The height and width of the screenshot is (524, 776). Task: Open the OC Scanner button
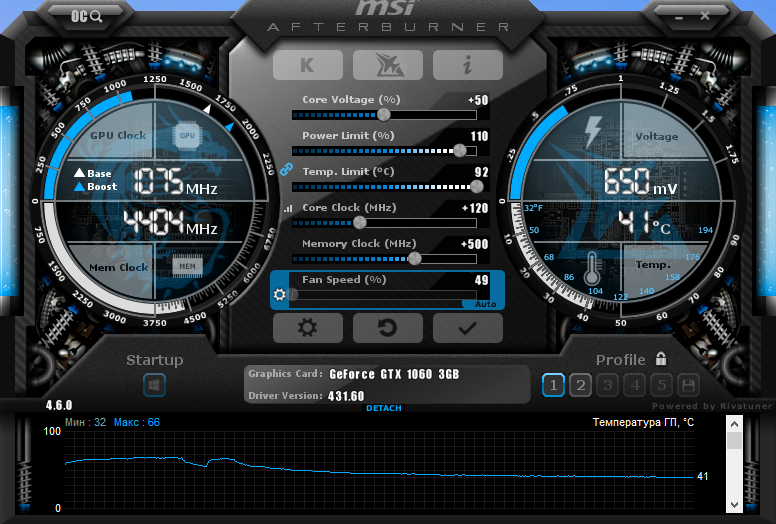tap(86, 16)
